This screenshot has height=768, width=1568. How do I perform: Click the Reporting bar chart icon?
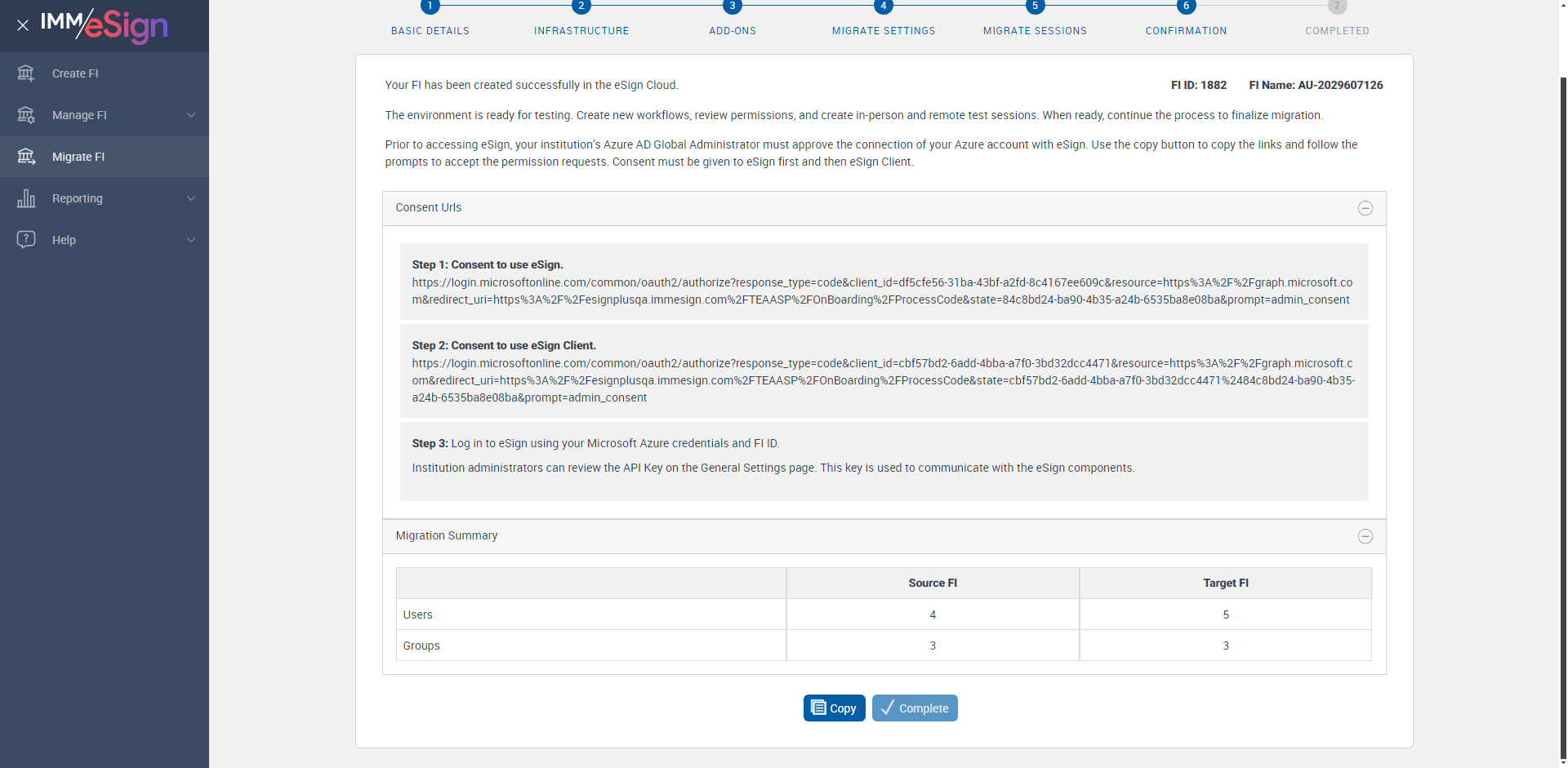[26, 198]
